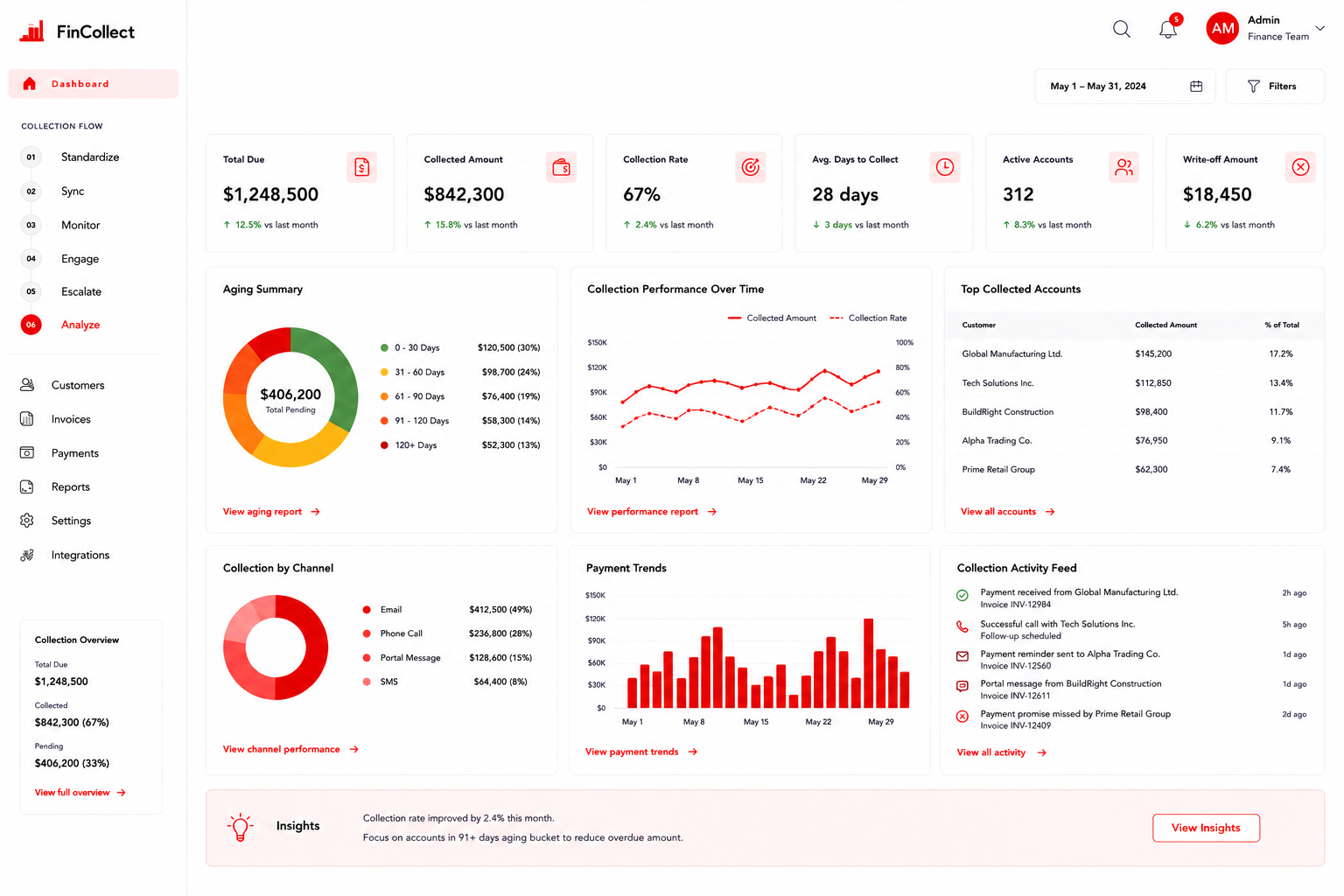Open View full overview link
The height and width of the screenshot is (896, 1344).
pyautogui.click(x=80, y=793)
